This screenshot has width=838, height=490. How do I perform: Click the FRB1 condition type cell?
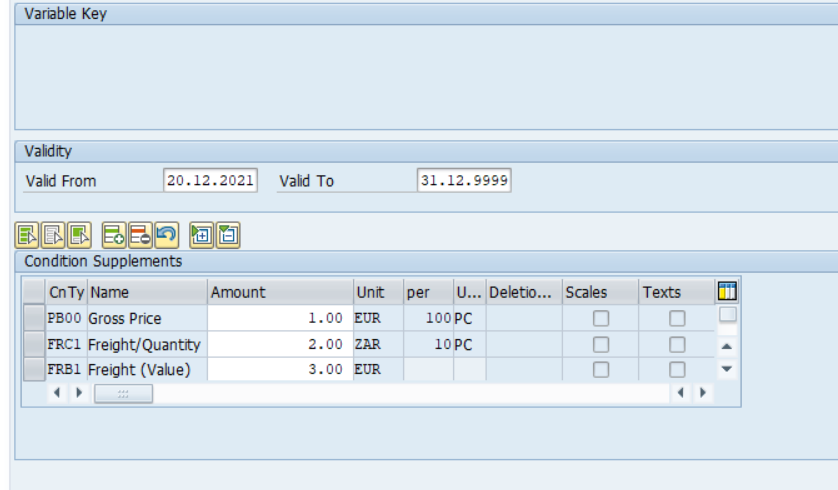coord(64,369)
